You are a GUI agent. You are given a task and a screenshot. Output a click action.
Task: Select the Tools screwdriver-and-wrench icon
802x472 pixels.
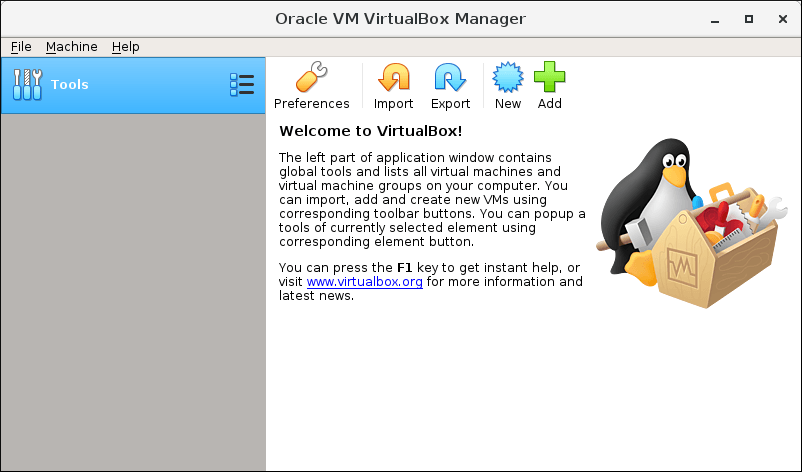28,84
